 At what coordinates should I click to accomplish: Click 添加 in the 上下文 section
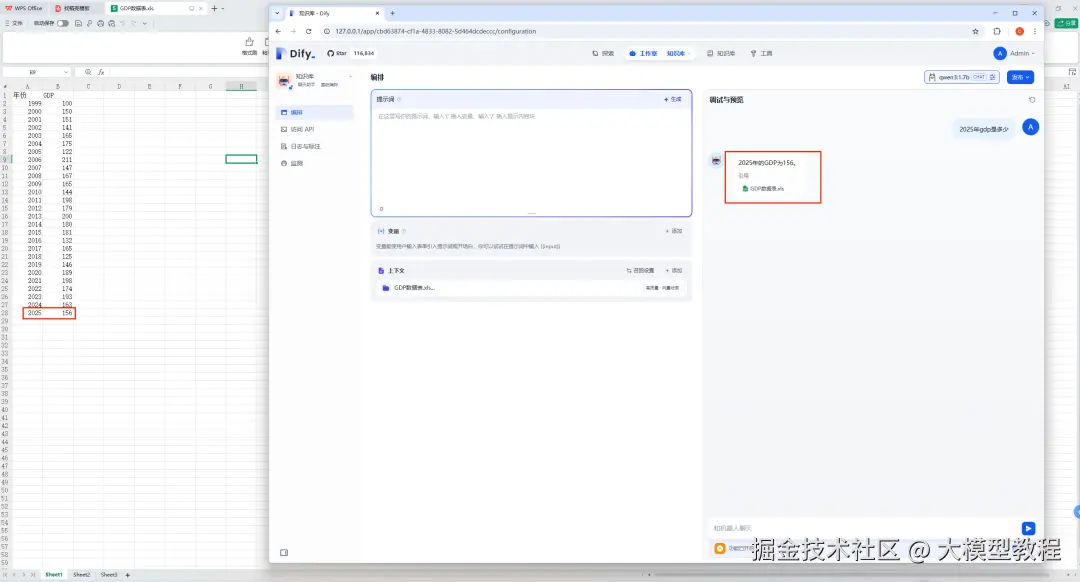point(674,271)
